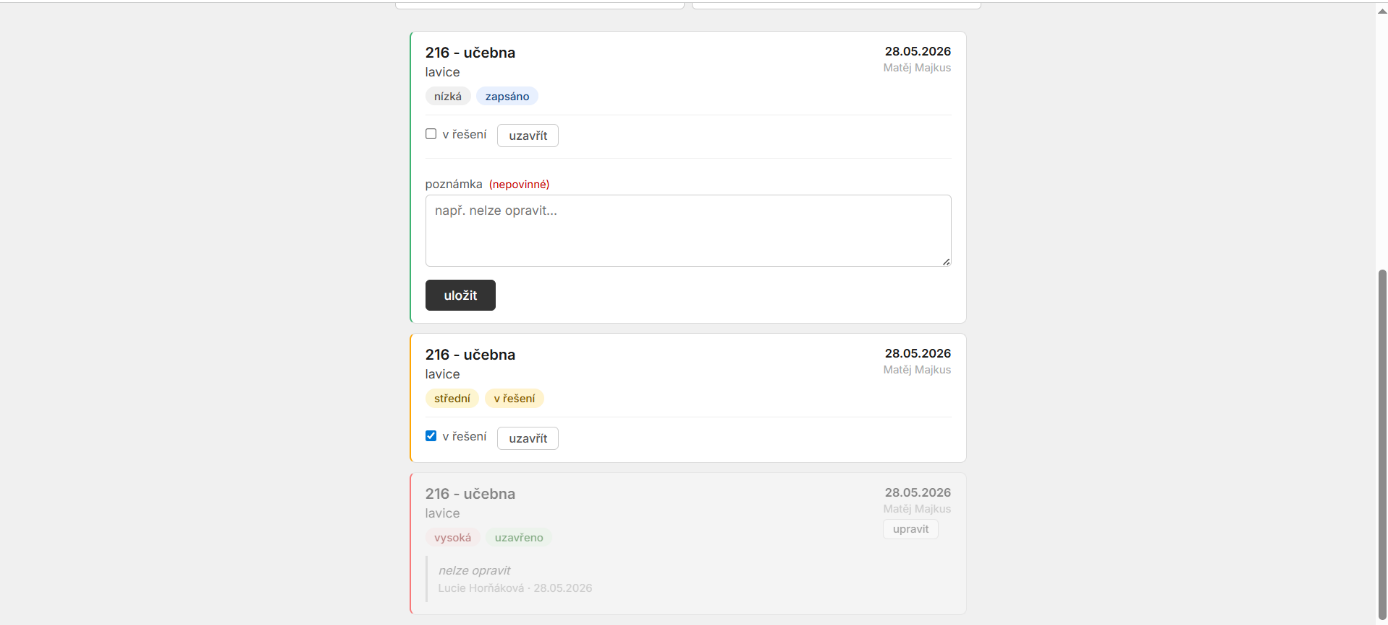This screenshot has height=625, width=1388.
Task: Click "upravit" on the closed report
Action: [911, 529]
